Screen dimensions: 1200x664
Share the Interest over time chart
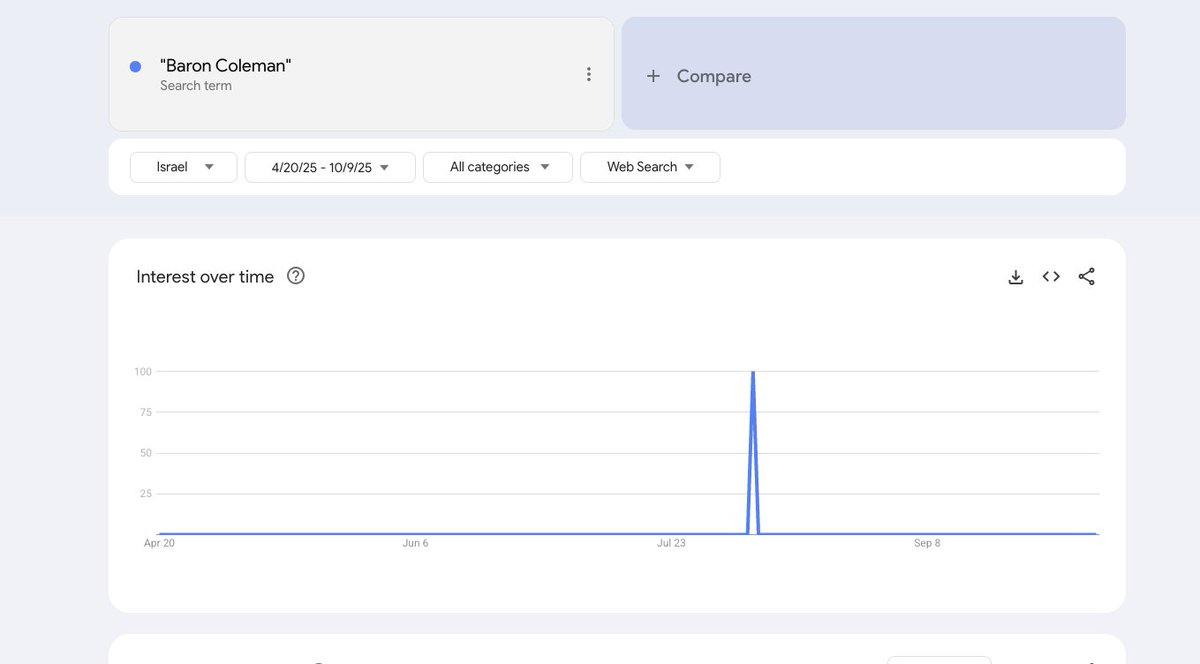pos(1087,277)
